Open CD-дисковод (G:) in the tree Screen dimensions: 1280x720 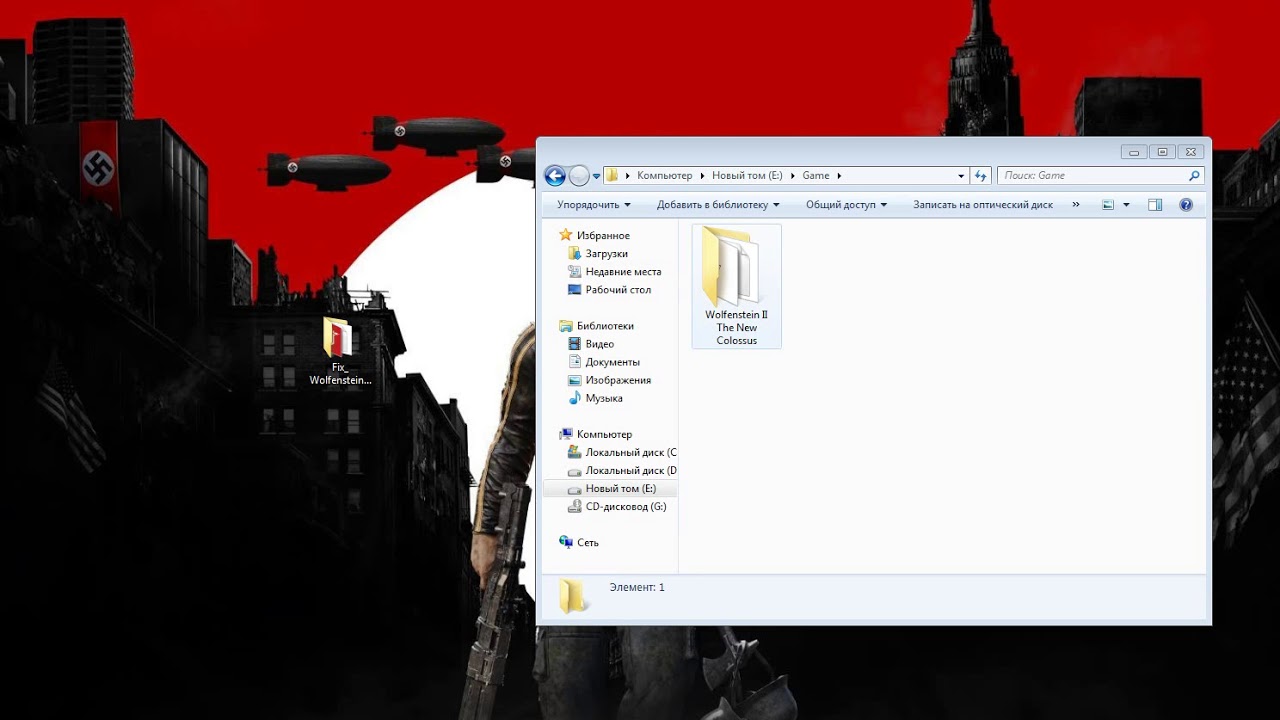(626, 507)
